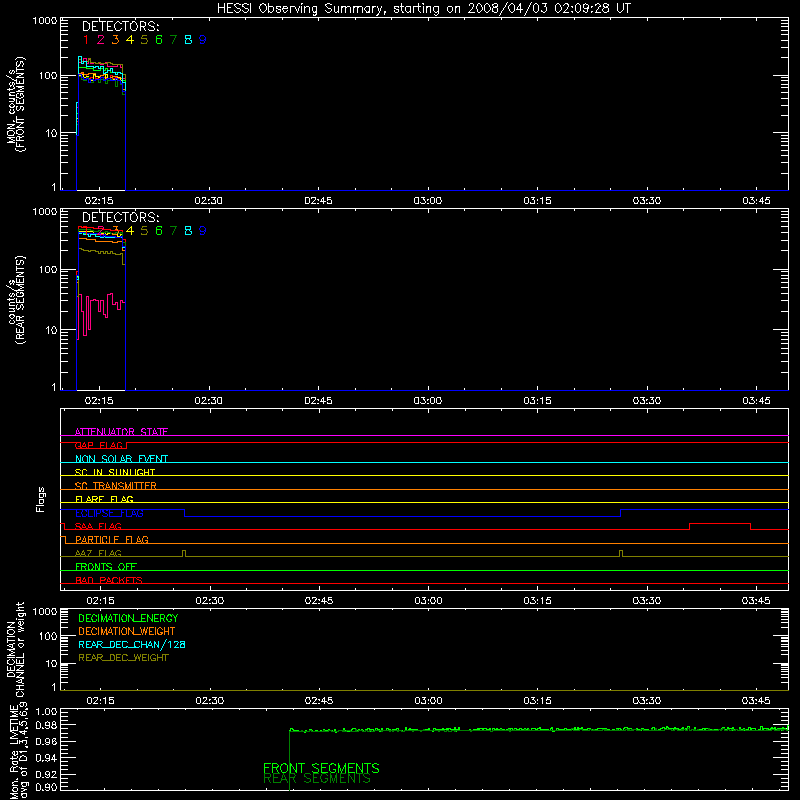Viewport: 800px width, 800px height.
Task: Click the FLARE FLAG label
Action: [104, 499]
